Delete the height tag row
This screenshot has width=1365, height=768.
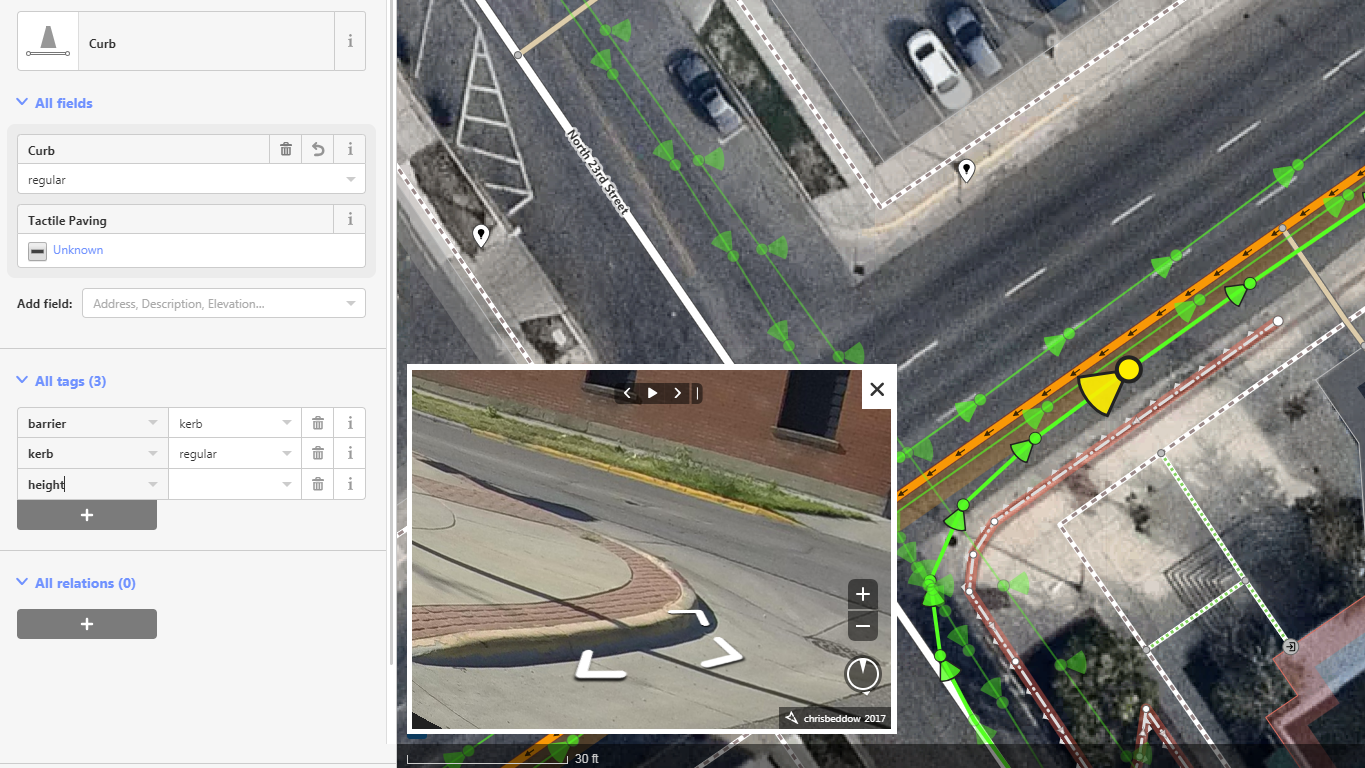point(318,485)
